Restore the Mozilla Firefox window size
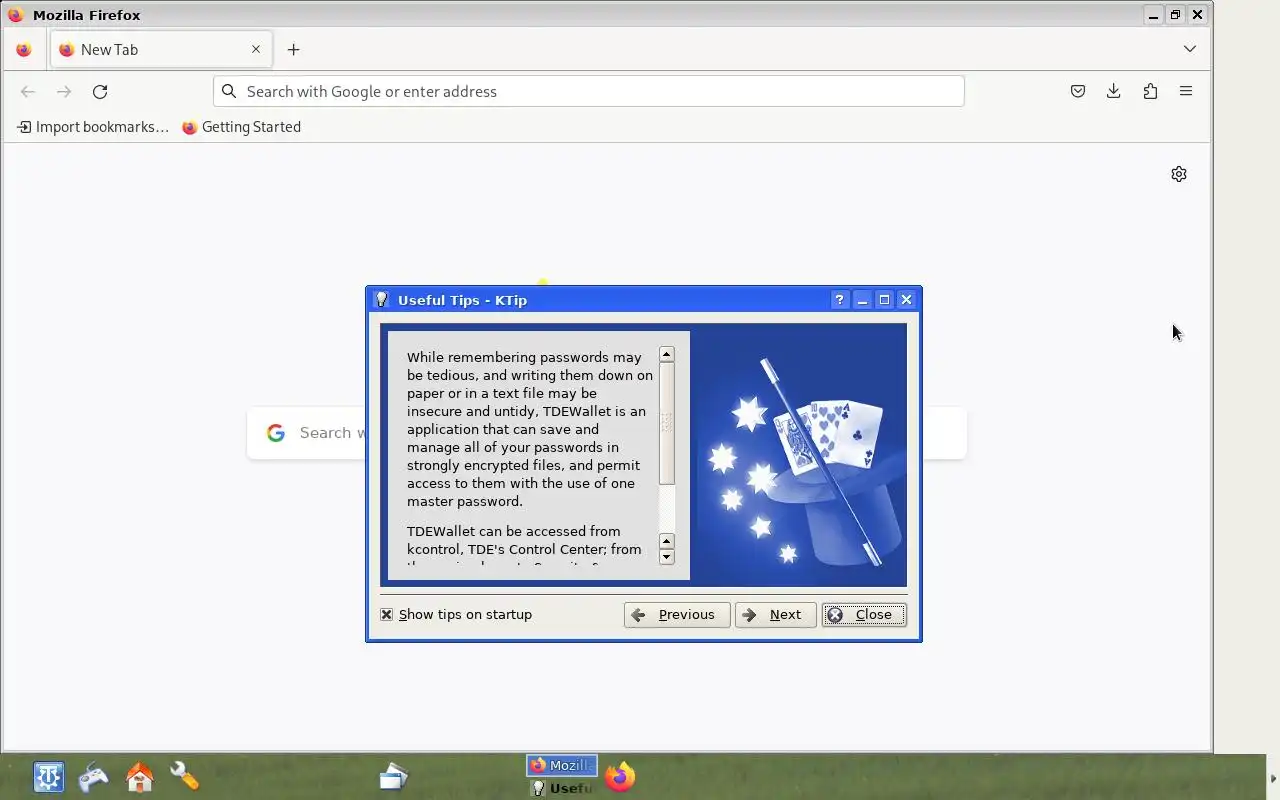Viewport: 1280px width, 800px height. tap(1175, 15)
